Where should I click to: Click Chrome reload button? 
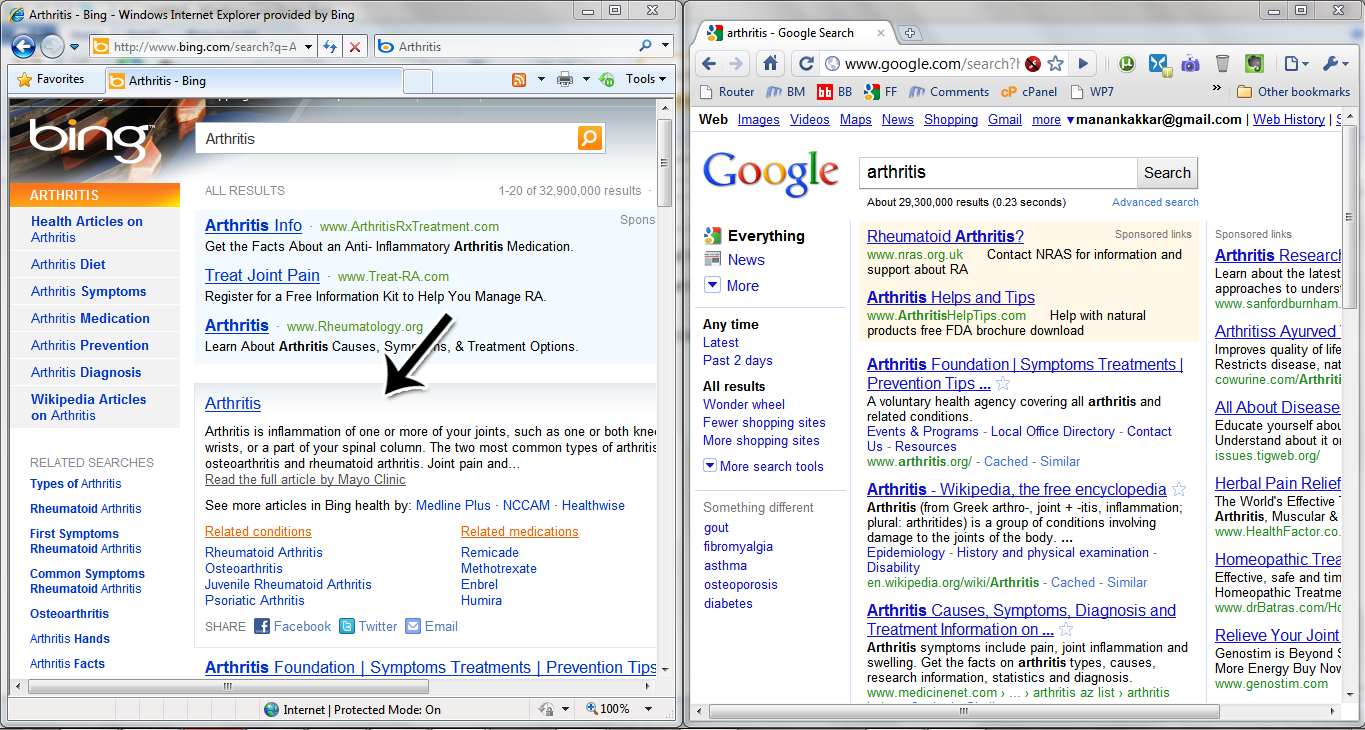[x=806, y=64]
